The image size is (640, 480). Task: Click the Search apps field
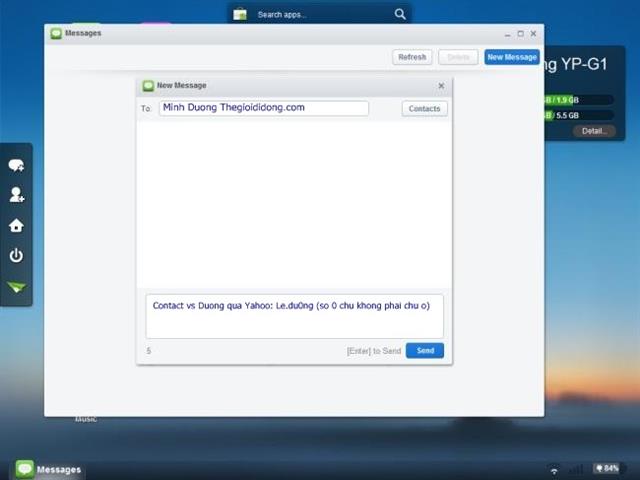[x=320, y=14]
